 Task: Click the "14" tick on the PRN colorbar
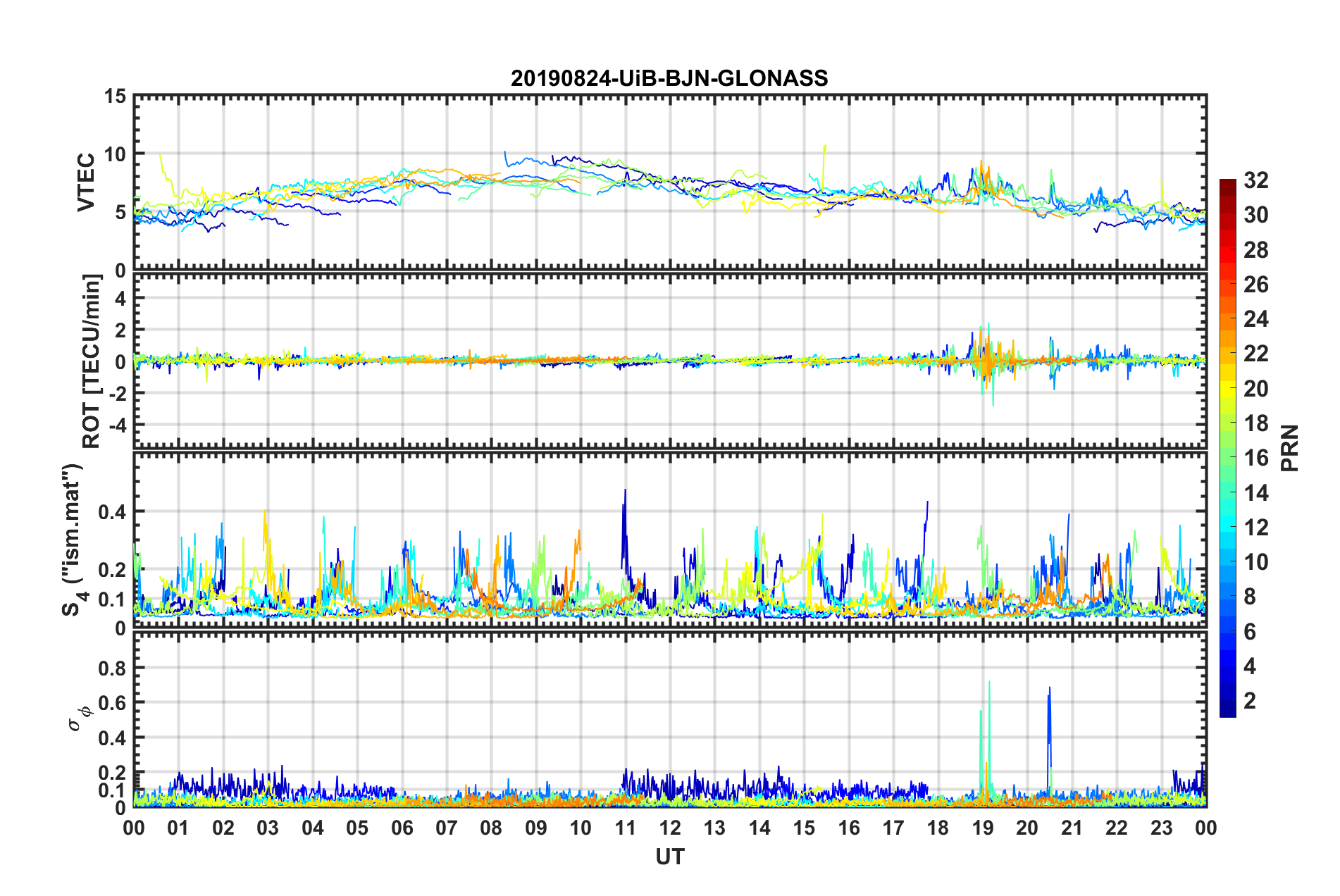click(x=1256, y=493)
